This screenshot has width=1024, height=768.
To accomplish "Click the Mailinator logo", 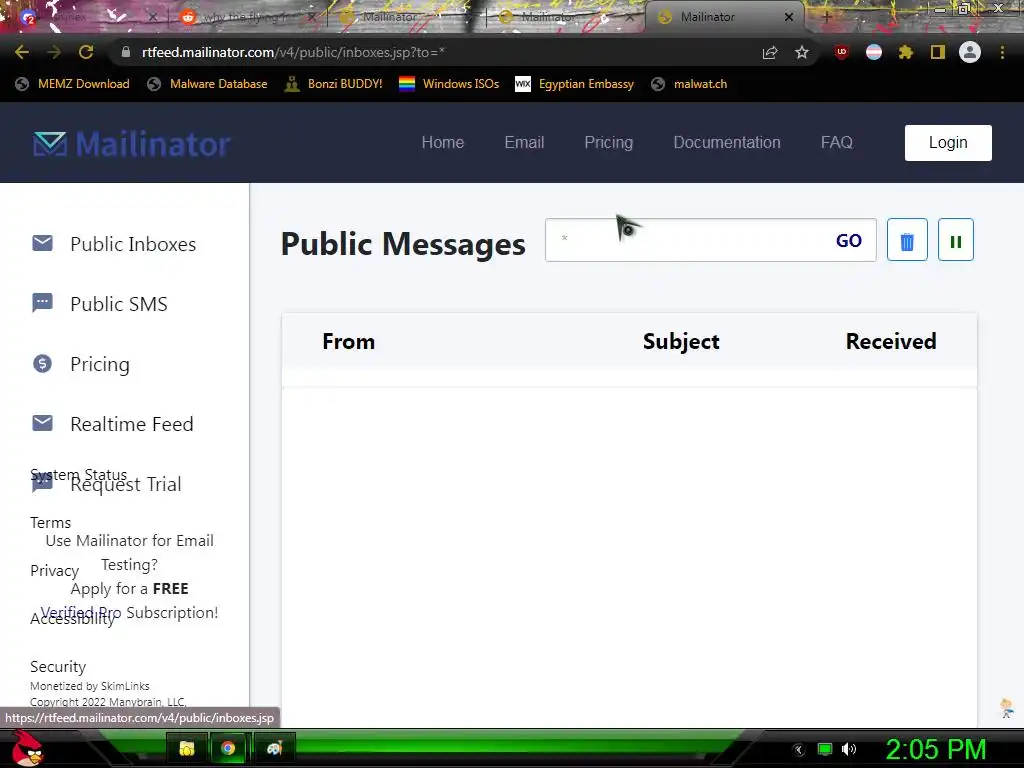I will coord(131,144).
